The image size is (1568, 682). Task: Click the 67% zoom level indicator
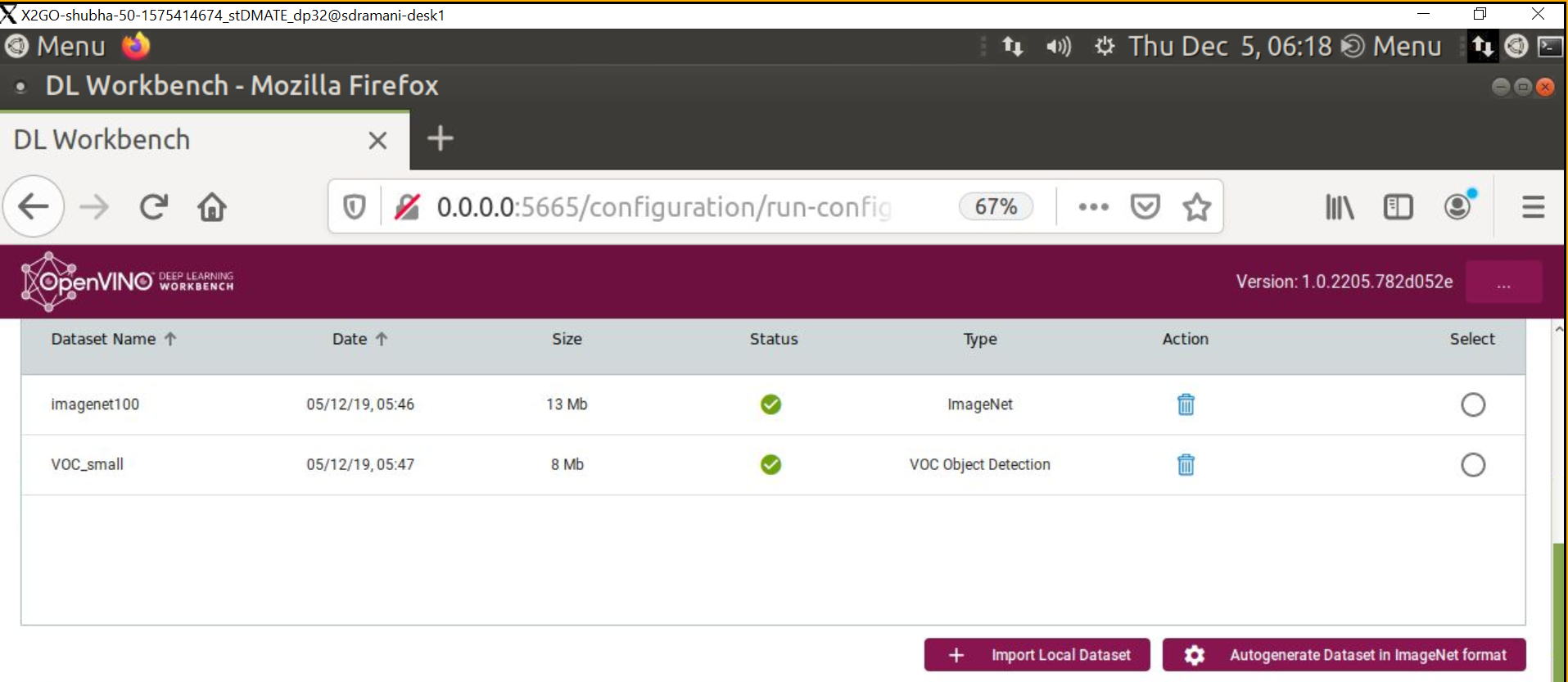click(996, 207)
